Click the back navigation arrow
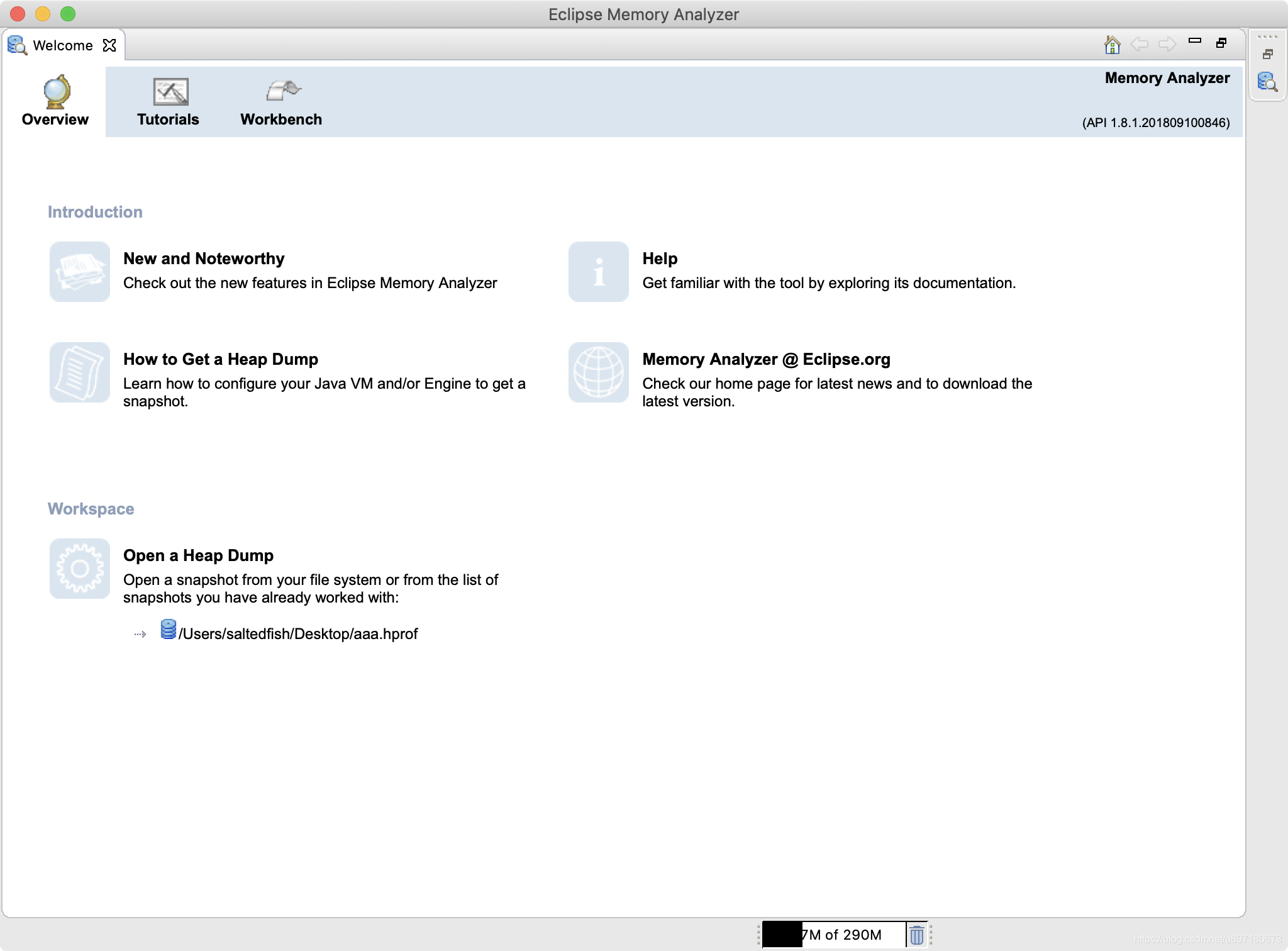 tap(1139, 44)
